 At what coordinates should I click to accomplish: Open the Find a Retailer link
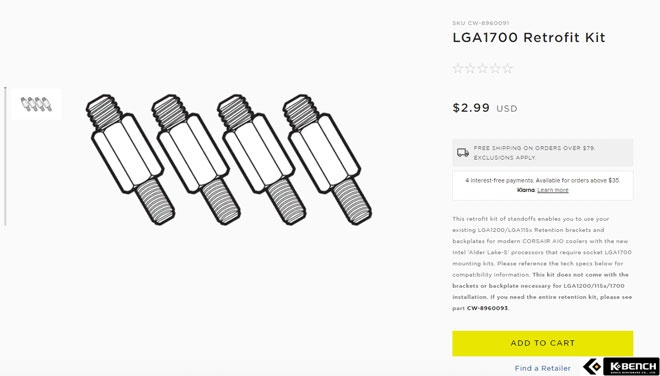543,368
